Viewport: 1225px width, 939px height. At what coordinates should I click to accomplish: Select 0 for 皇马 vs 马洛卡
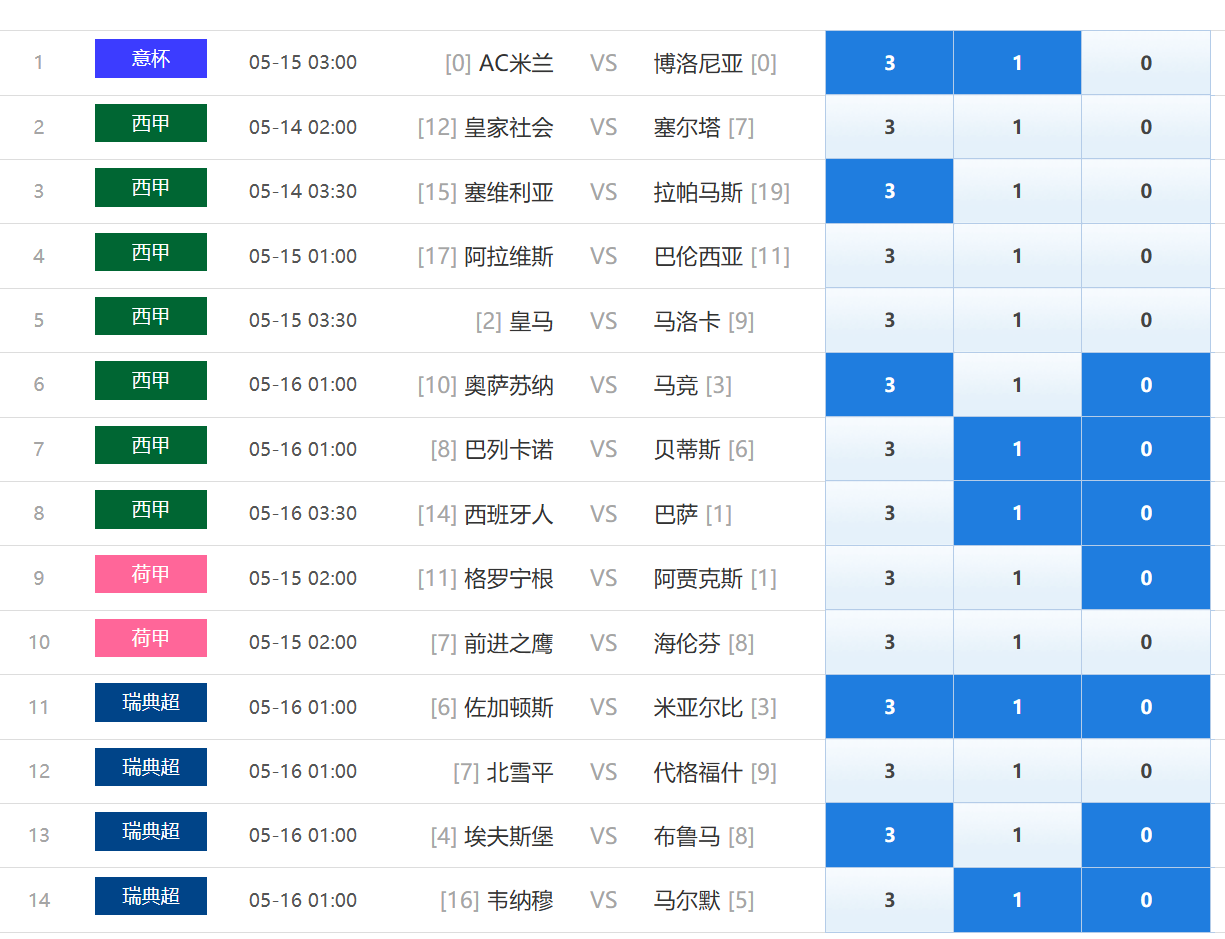(1146, 320)
